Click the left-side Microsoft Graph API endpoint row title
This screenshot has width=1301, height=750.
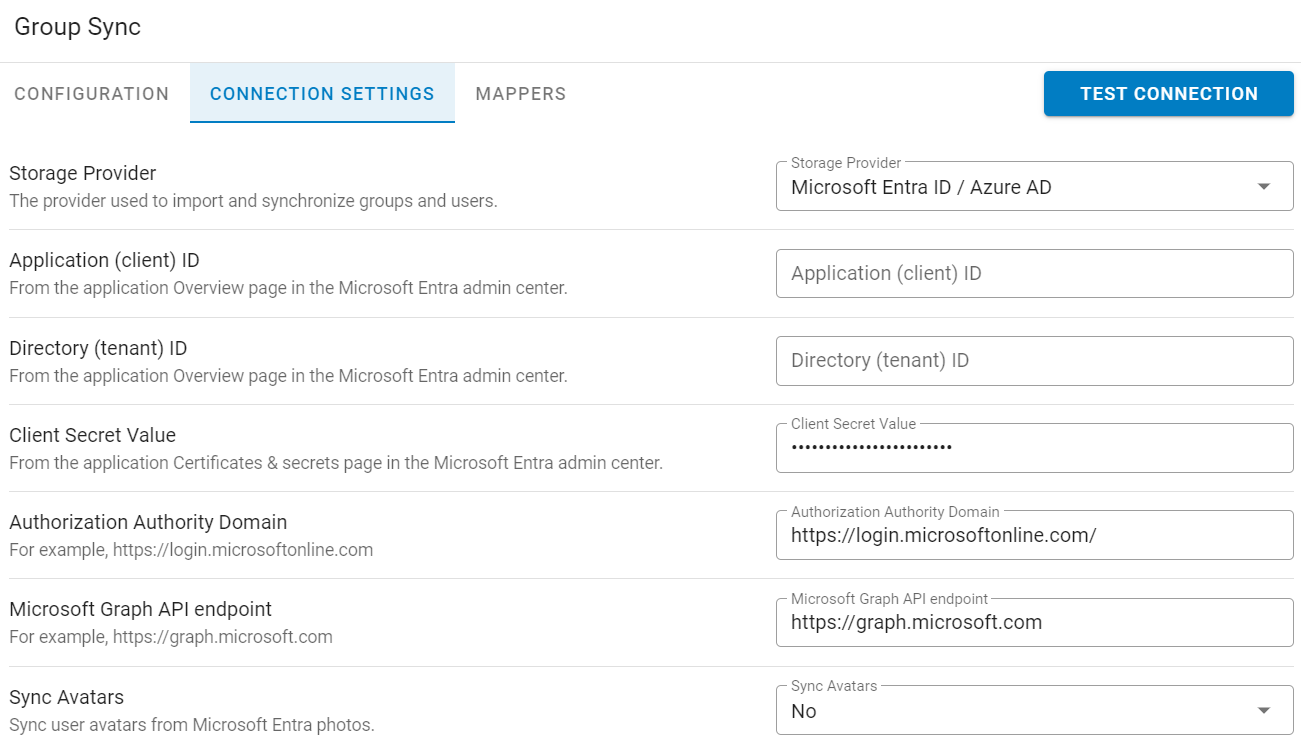140,609
